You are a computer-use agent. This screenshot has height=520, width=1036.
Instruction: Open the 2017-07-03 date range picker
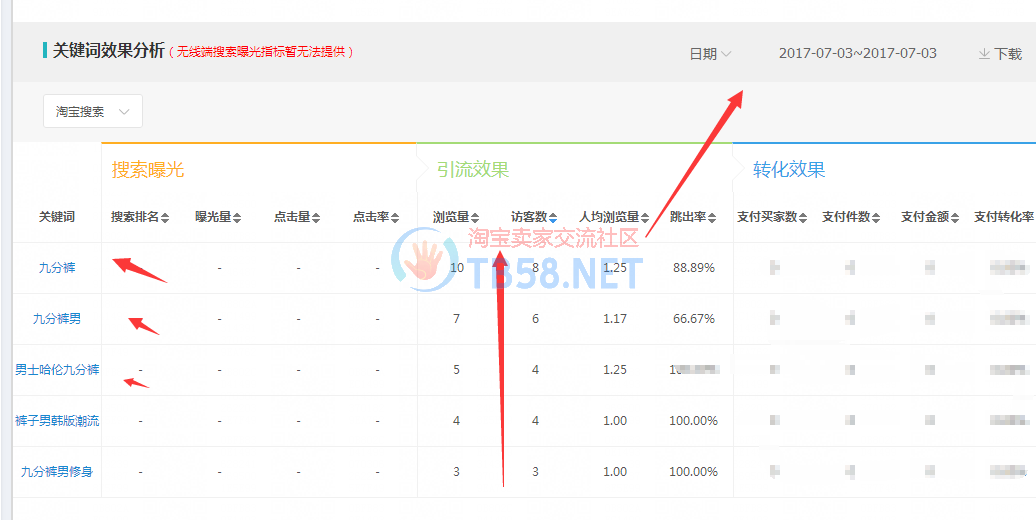[x=857, y=54]
